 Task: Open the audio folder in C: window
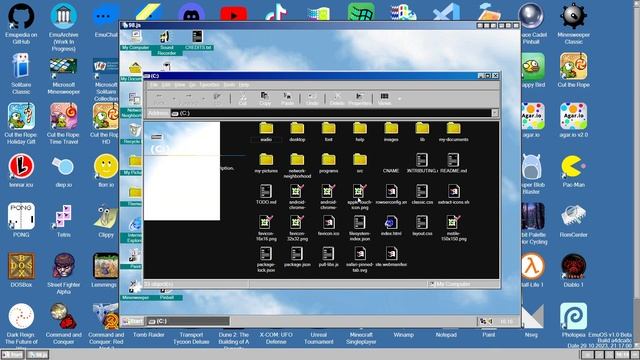[266, 132]
